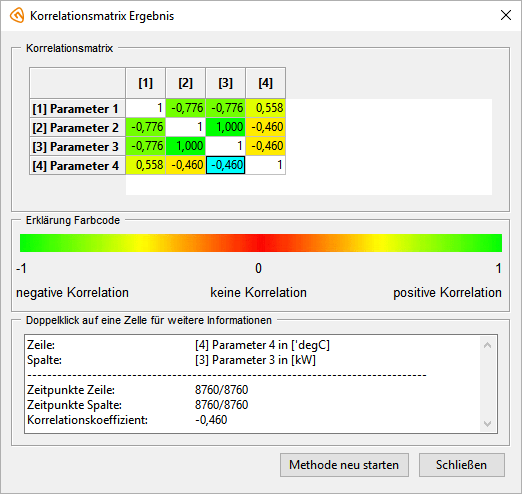Click the orange app icon in title bar
The height and width of the screenshot is (494, 522).
[x=17, y=16]
